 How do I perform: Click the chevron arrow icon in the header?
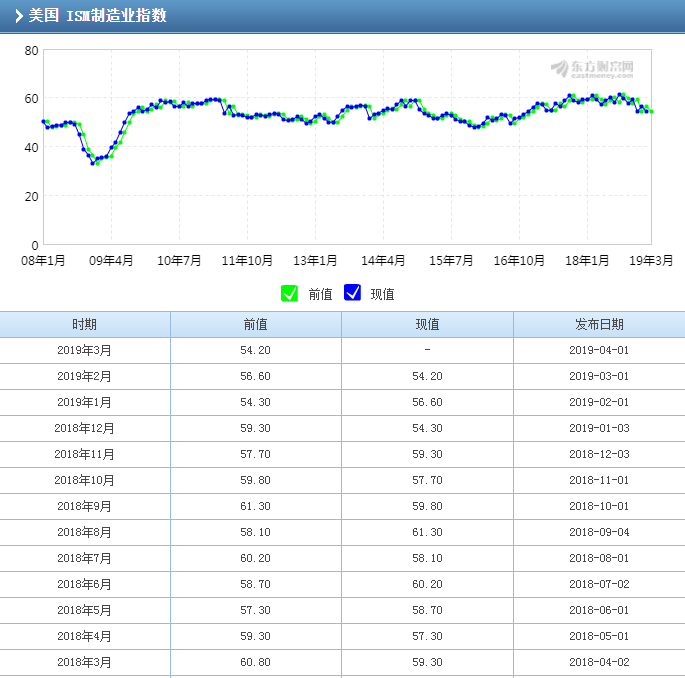18,16
